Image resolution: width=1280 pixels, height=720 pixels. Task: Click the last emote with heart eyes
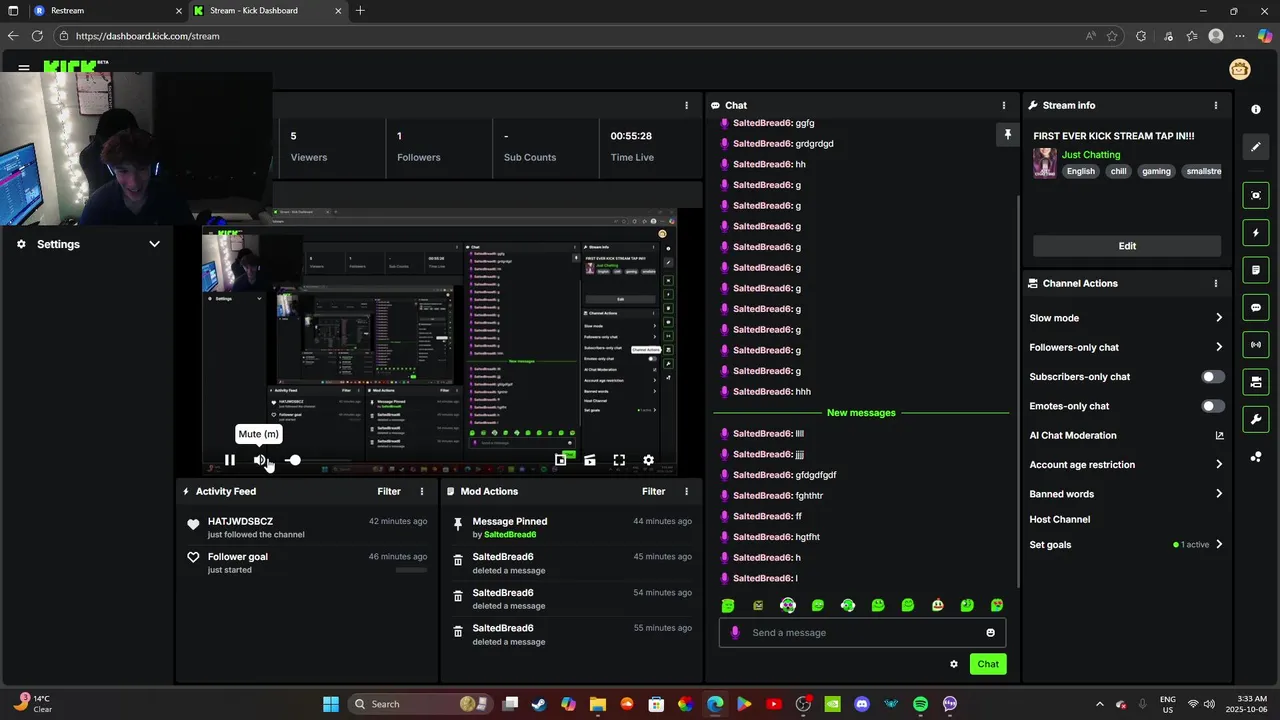coord(997,605)
